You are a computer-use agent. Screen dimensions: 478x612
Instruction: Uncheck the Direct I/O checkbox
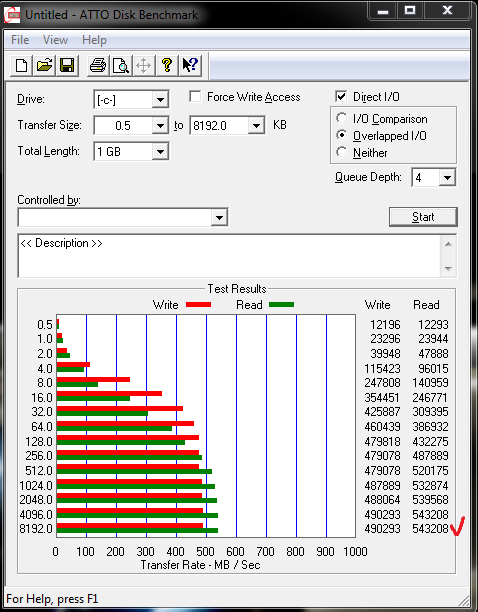coord(341,96)
